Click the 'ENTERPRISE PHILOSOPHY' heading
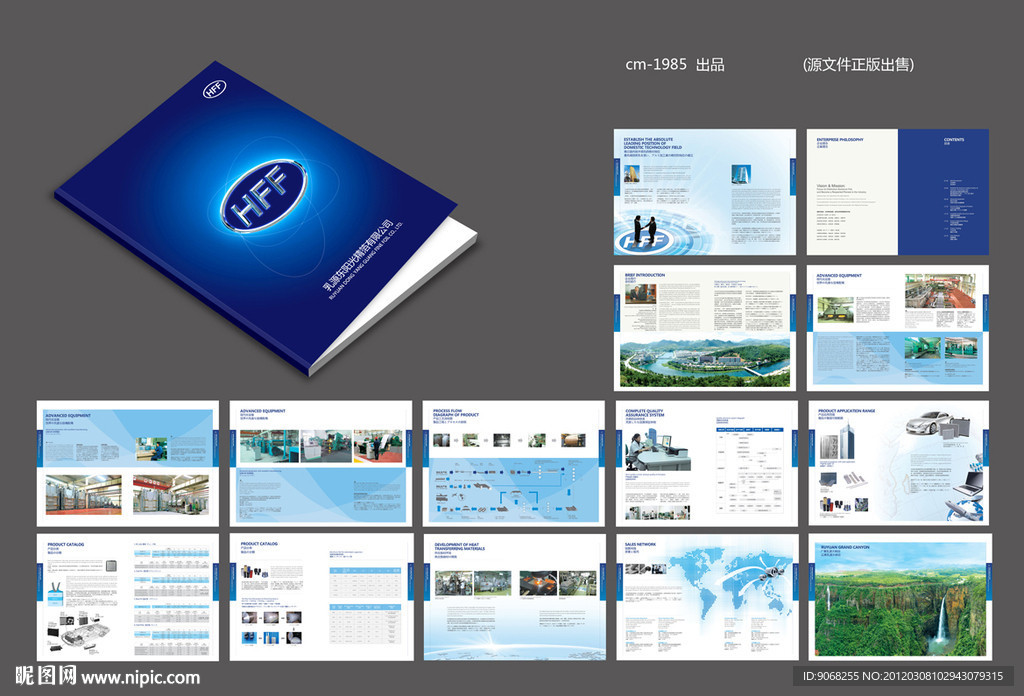This screenshot has height=696, width=1024. 839,139
